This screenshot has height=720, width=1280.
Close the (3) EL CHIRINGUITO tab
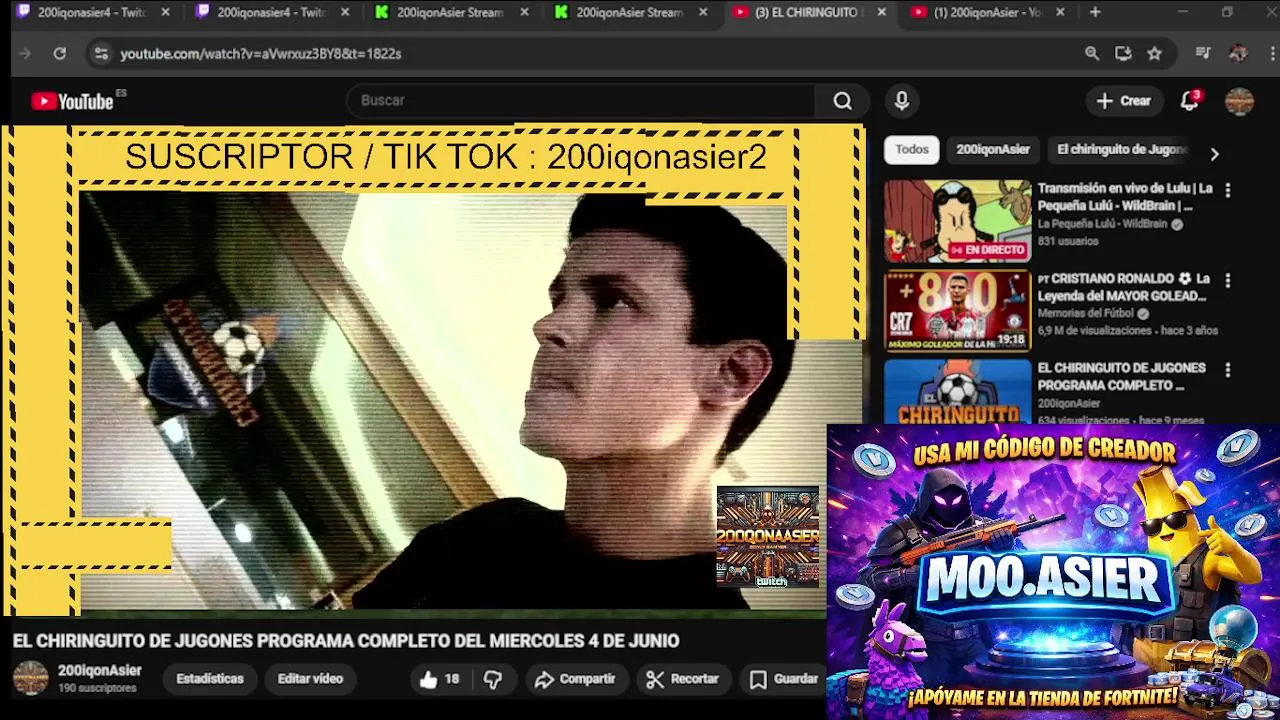point(881,12)
